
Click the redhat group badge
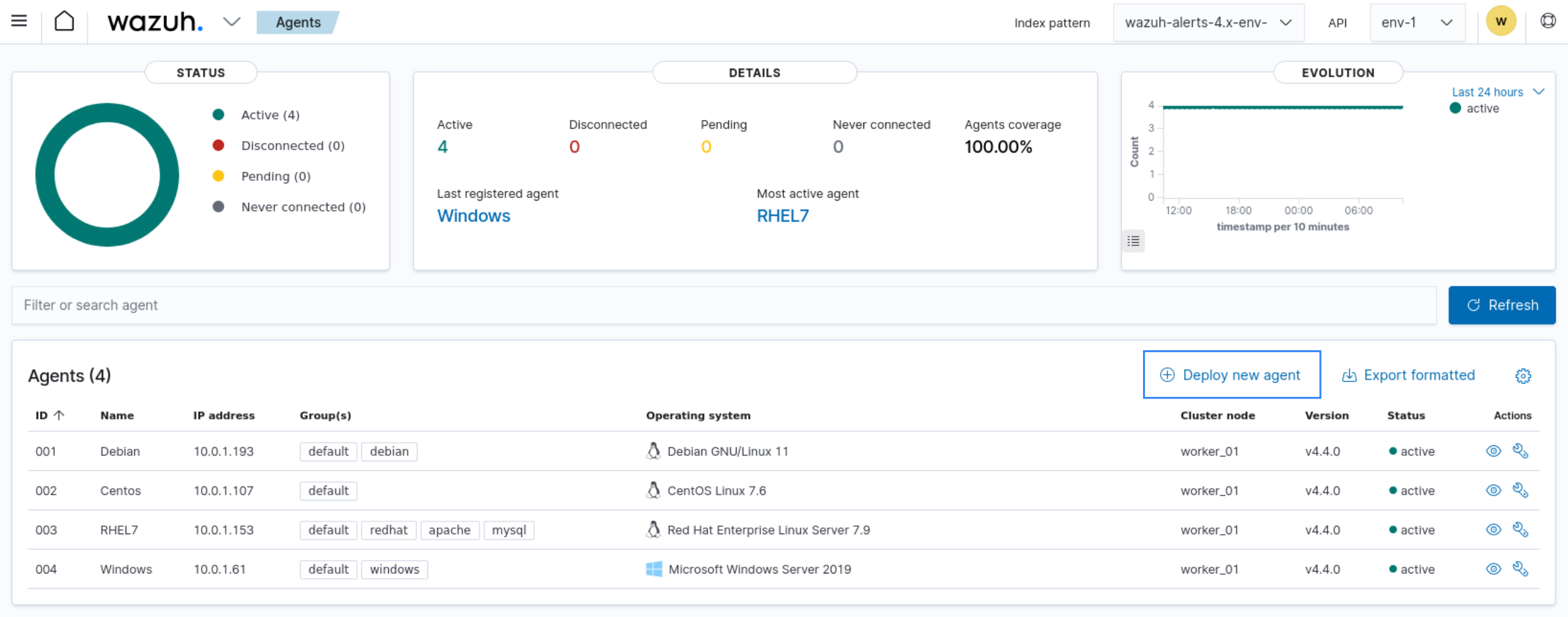pos(388,530)
